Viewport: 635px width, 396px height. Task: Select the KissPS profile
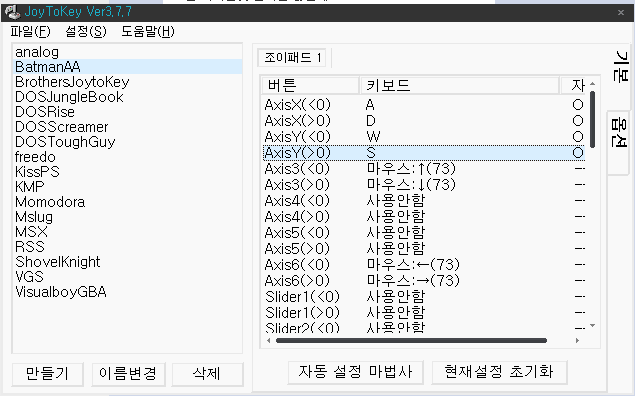click(x=128, y=172)
